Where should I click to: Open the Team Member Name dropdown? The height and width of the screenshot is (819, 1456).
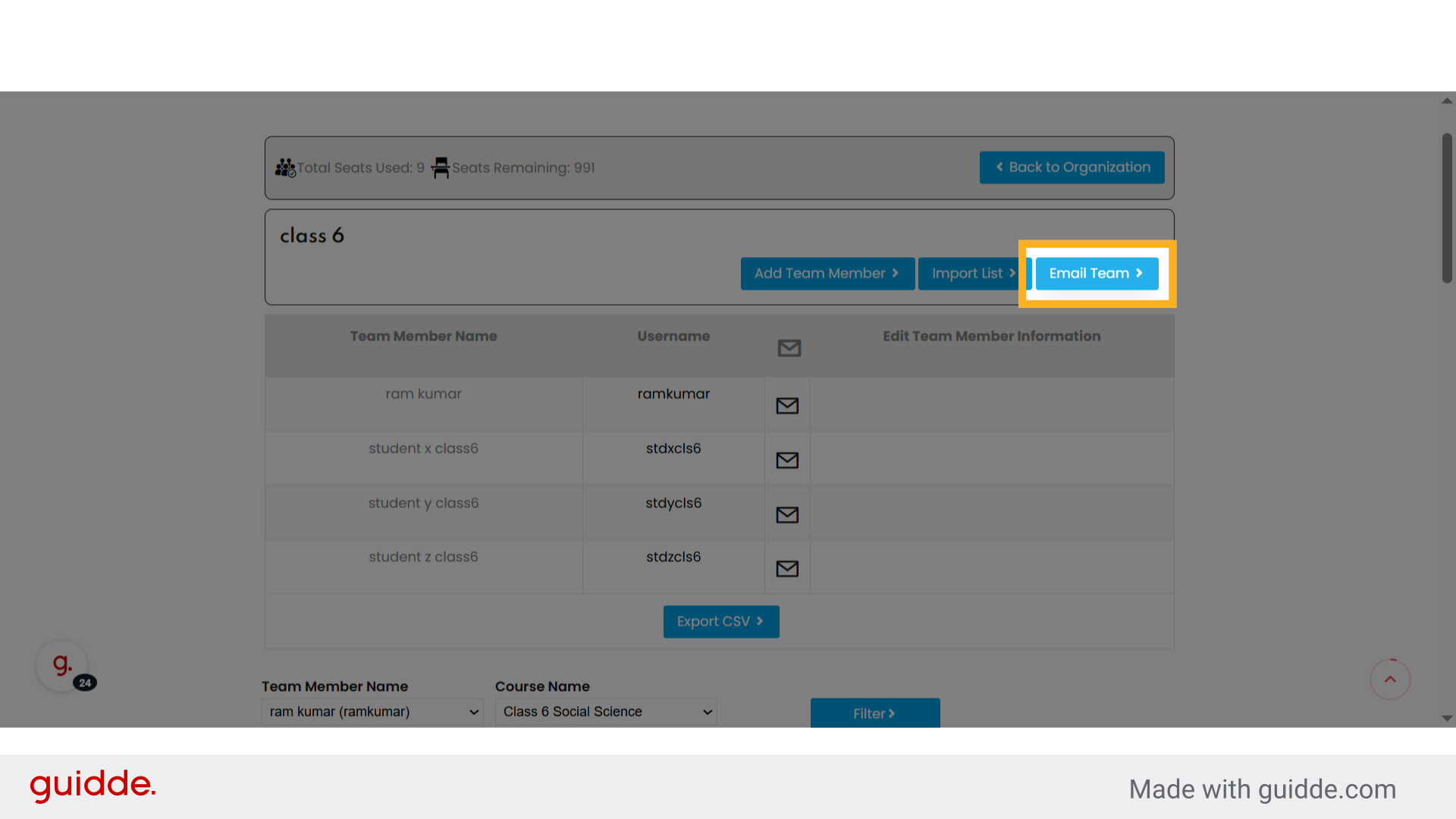(372, 711)
